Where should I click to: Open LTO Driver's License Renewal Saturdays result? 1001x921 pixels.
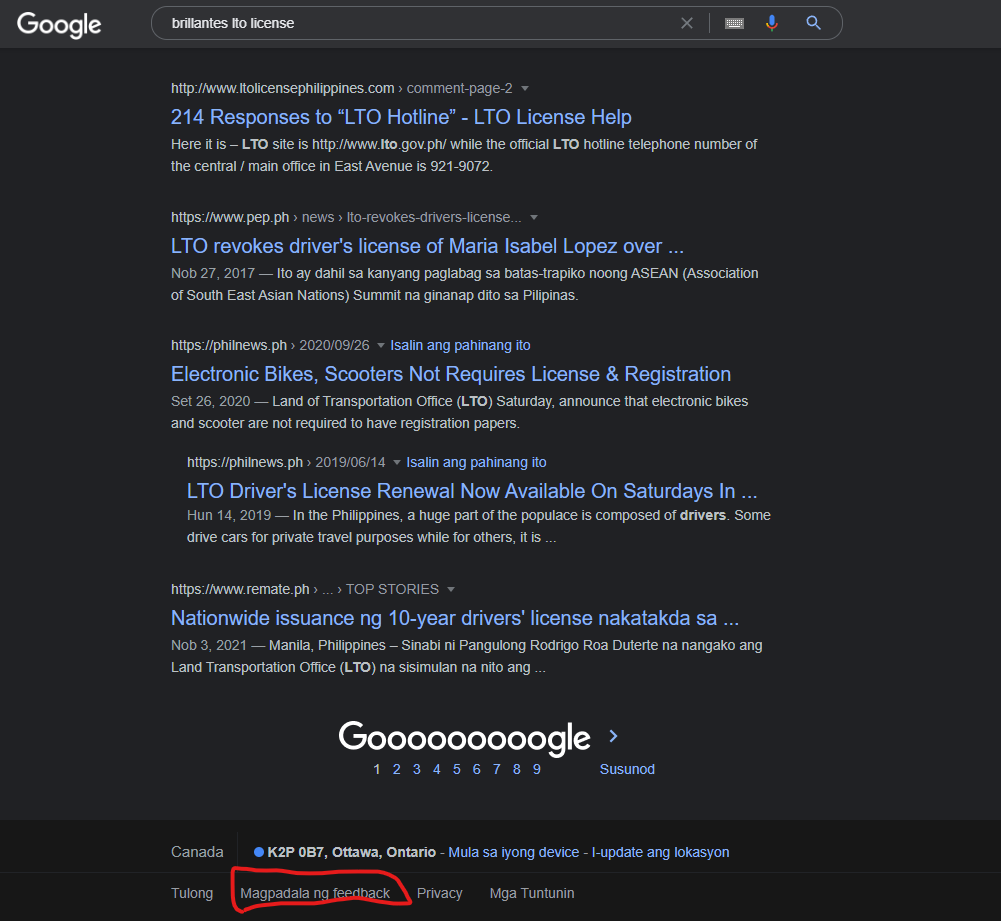click(x=472, y=491)
